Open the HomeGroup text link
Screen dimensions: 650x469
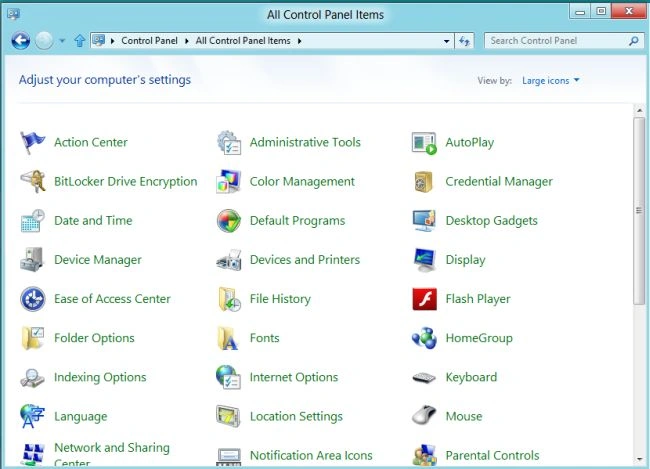[x=479, y=338]
